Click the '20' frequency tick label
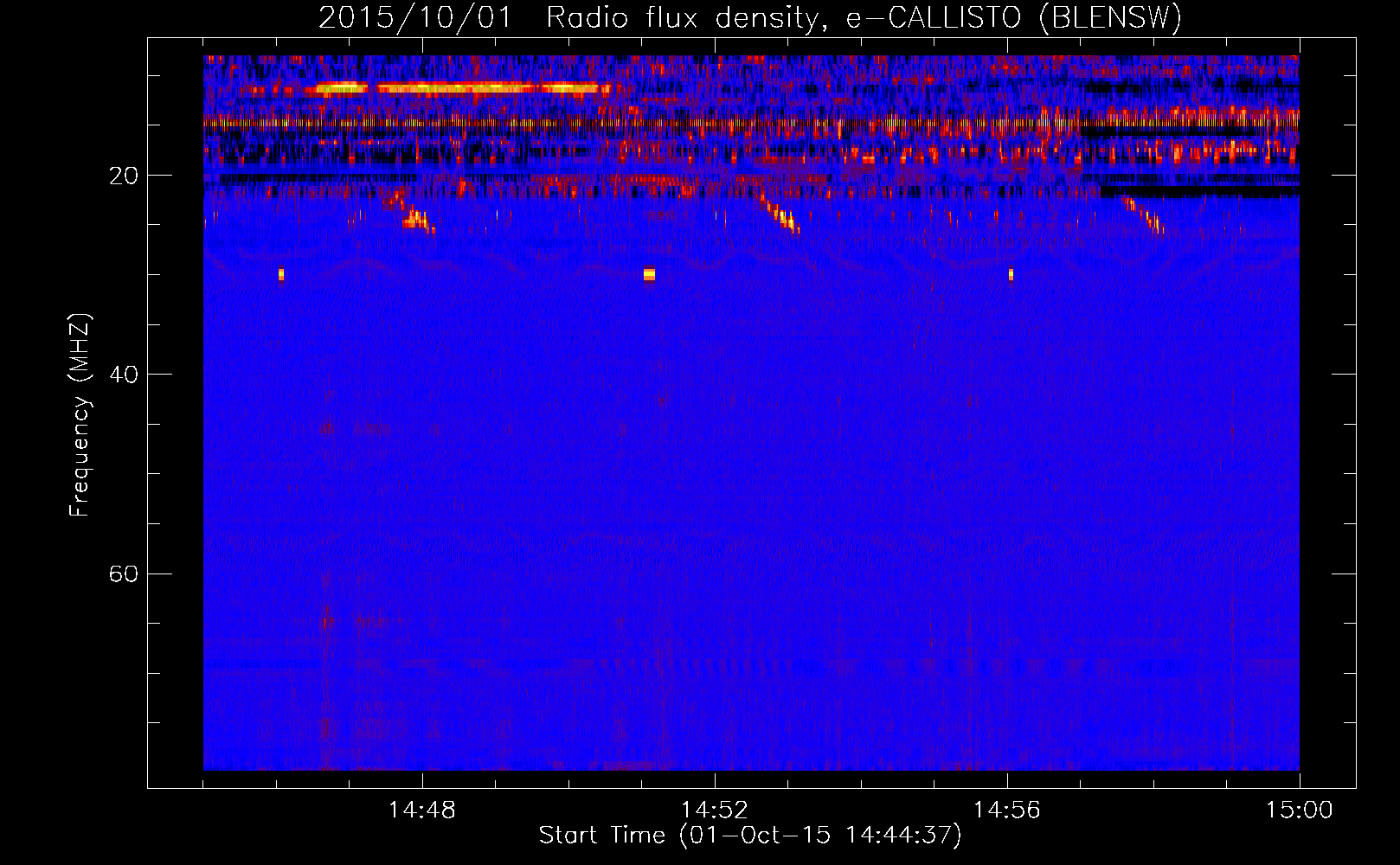 pos(123,176)
